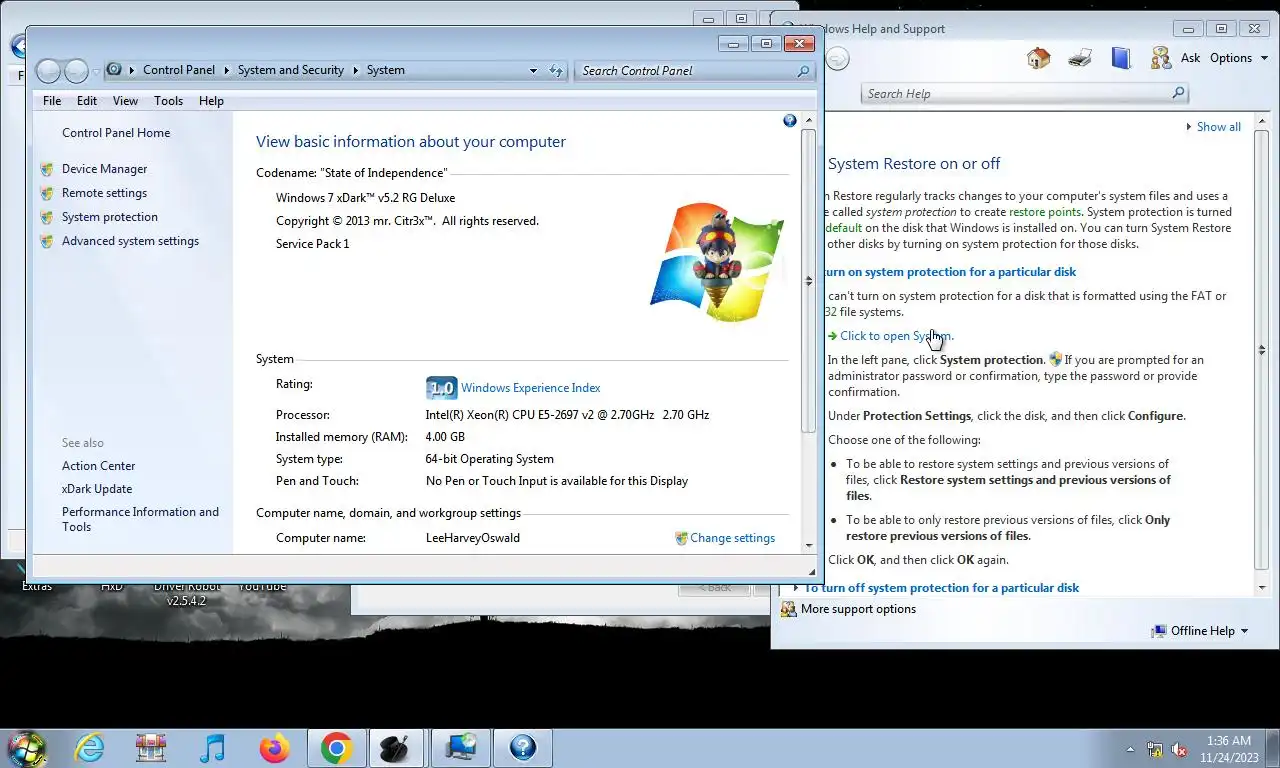This screenshot has height=768, width=1280.
Task: Click the 1.0 rating badge
Action: 441,388
